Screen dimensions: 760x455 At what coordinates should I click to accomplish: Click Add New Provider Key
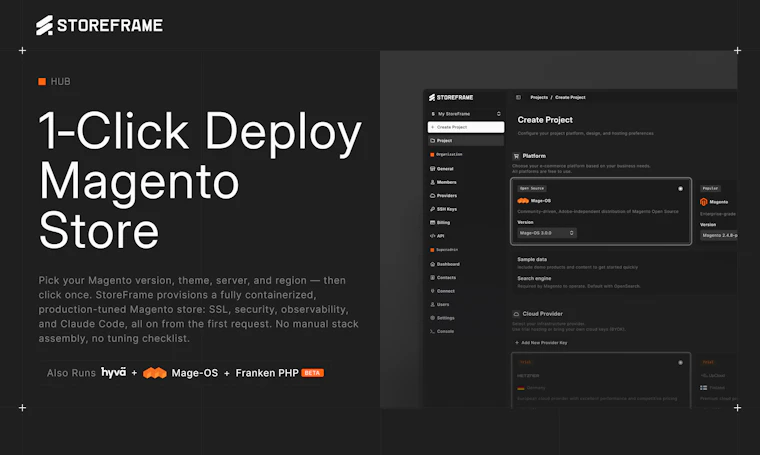click(x=541, y=343)
